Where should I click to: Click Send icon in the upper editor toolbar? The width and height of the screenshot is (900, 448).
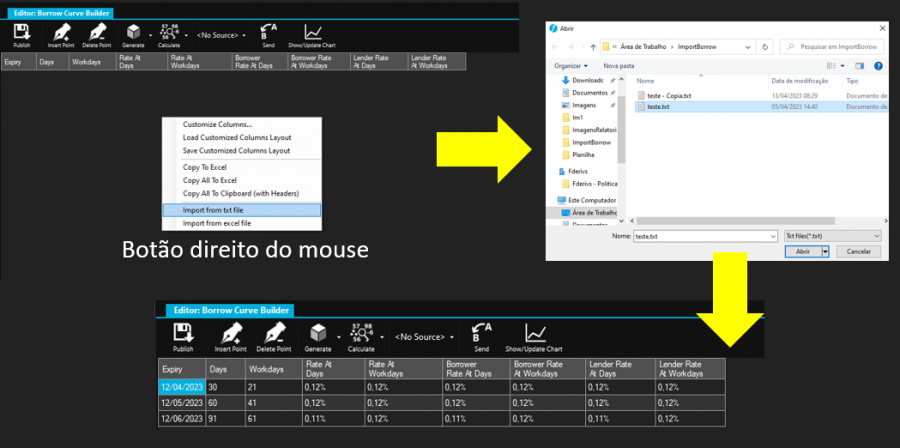pyautogui.click(x=268, y=33)
